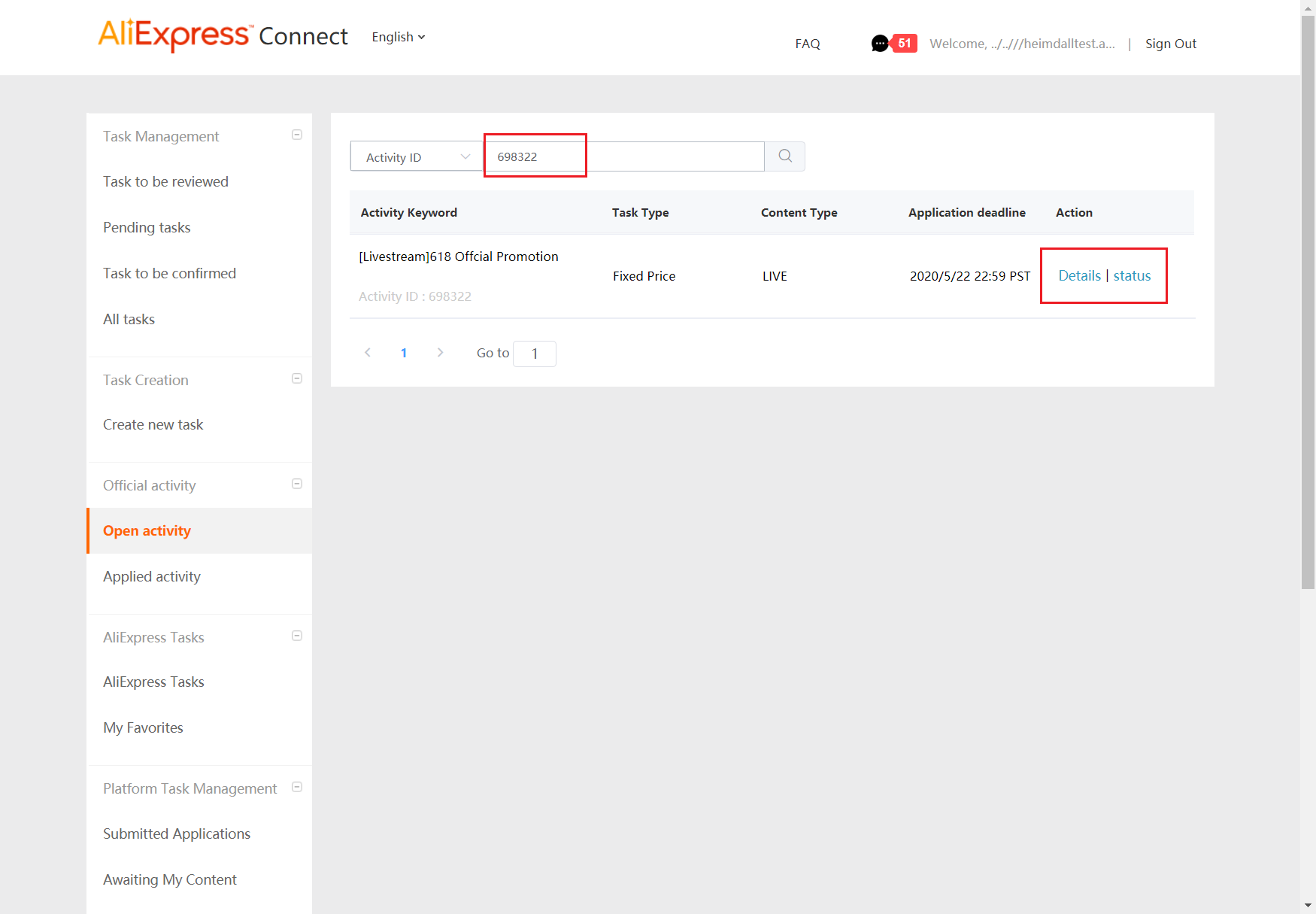This screenshot has height=914, width=1316.
Task: Click the AliExpress Connect logo
Action: coord(223,35)
